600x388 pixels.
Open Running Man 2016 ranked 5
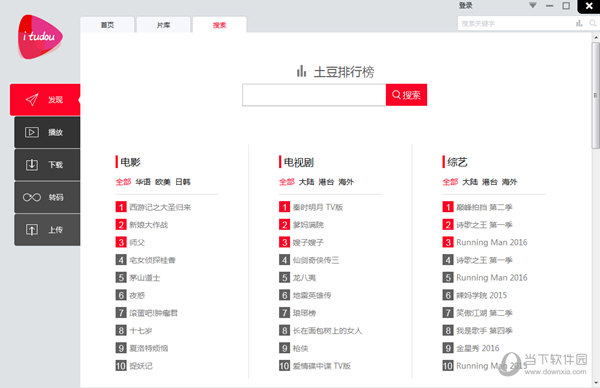[x=492, y=278]
